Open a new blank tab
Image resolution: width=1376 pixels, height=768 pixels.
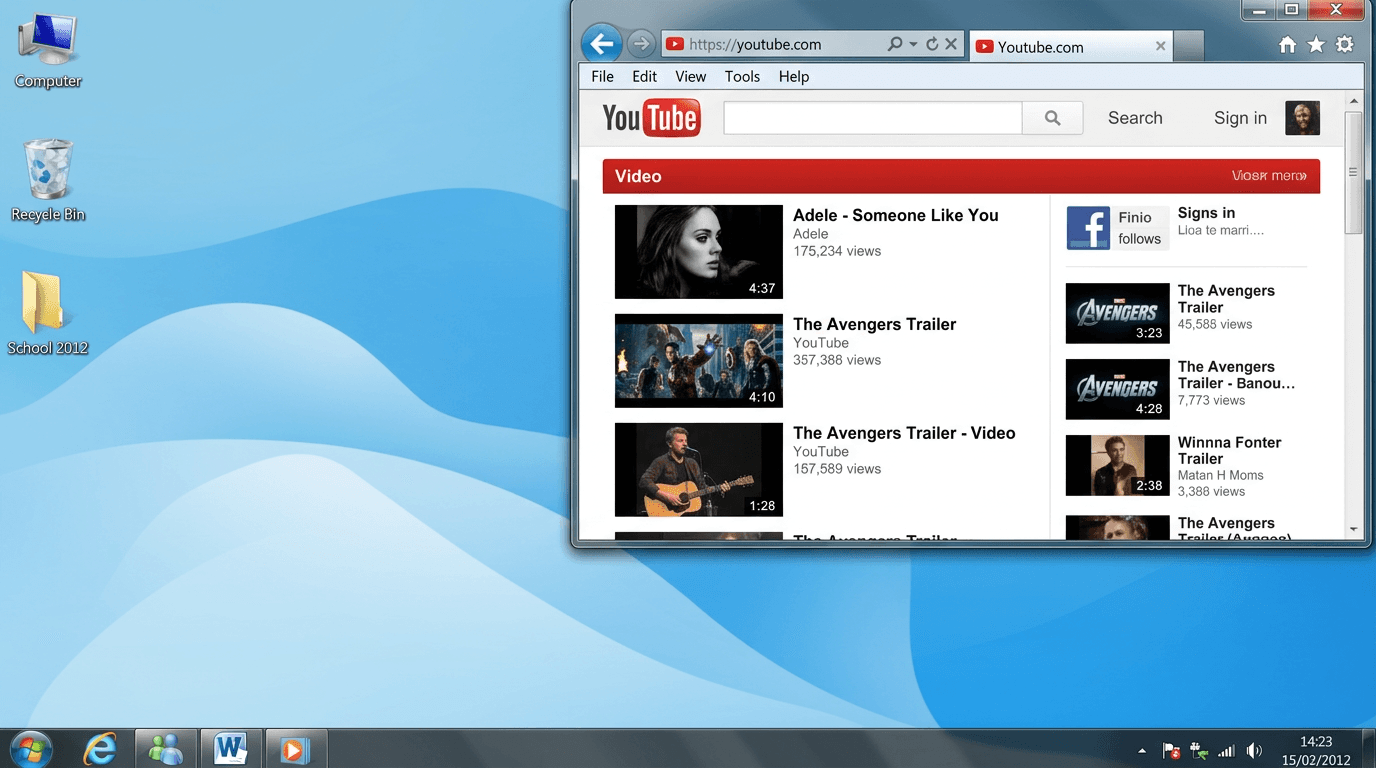1188,46
